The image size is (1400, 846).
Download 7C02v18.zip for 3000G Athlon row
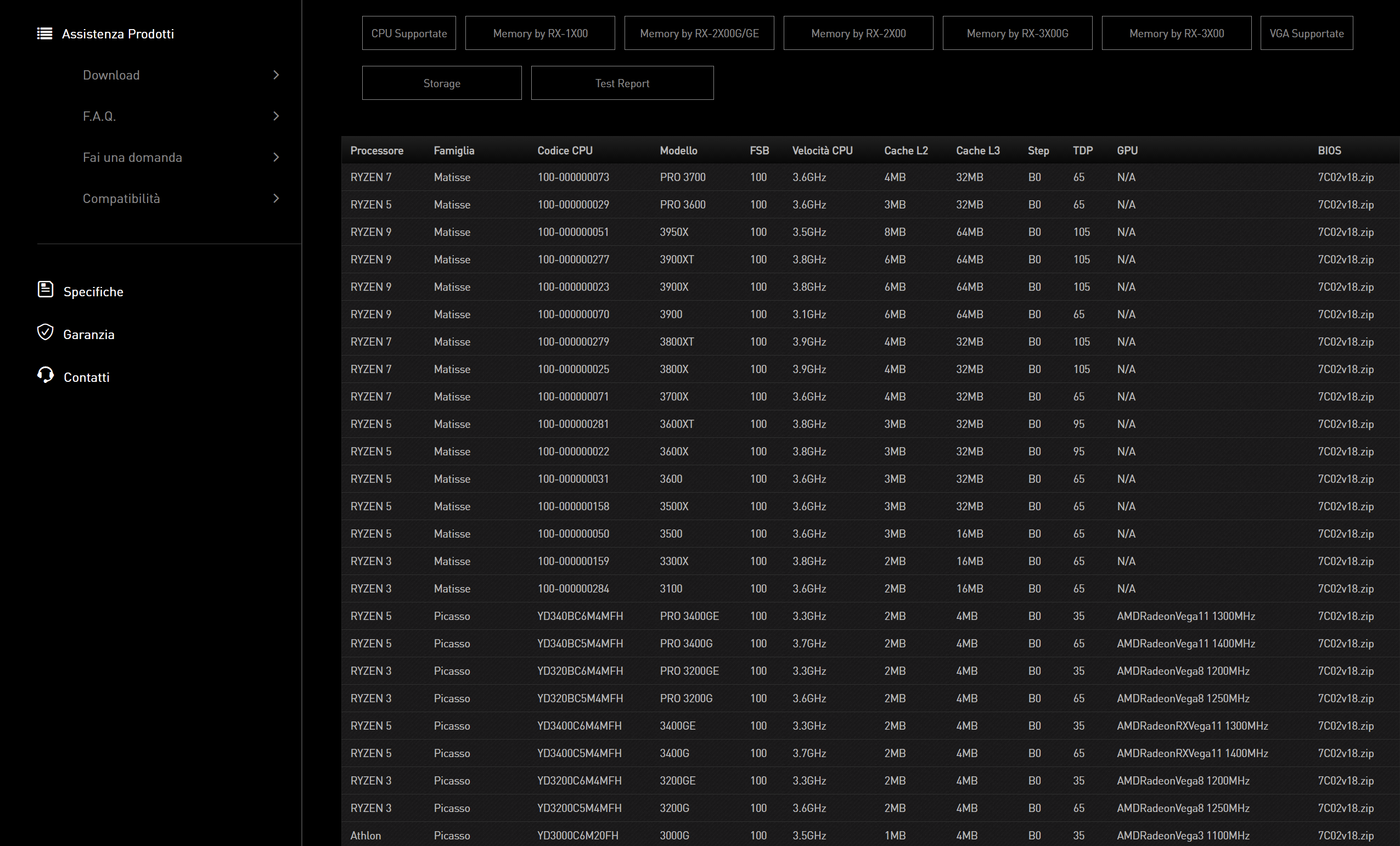(1346, 835)
